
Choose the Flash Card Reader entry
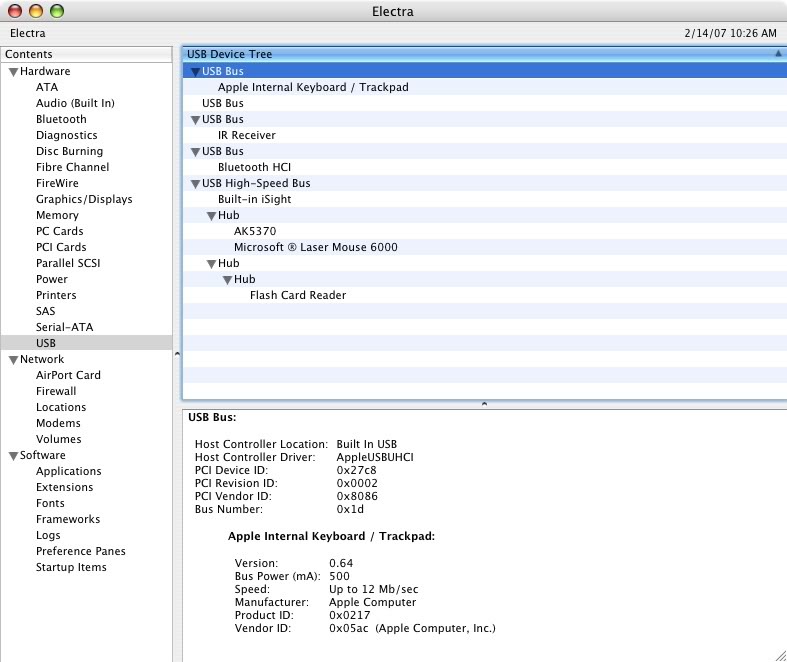pos(298,295)
